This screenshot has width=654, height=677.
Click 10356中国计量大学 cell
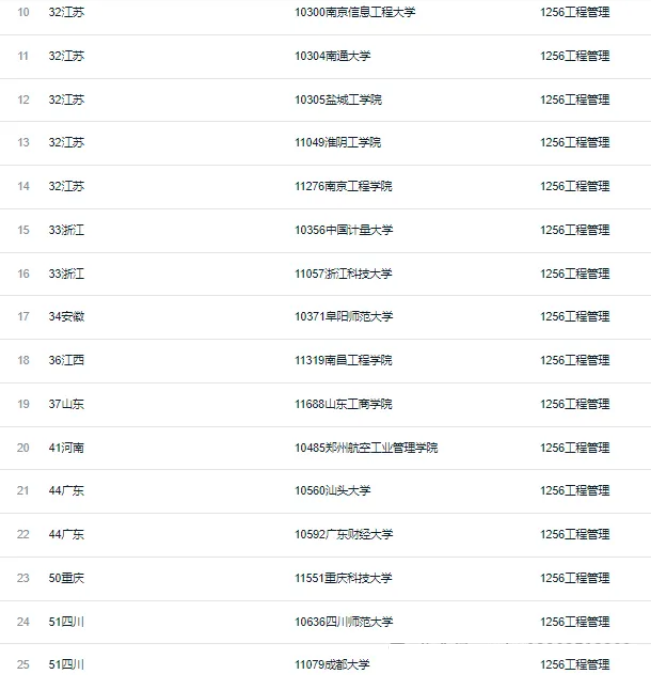(344, 230)
